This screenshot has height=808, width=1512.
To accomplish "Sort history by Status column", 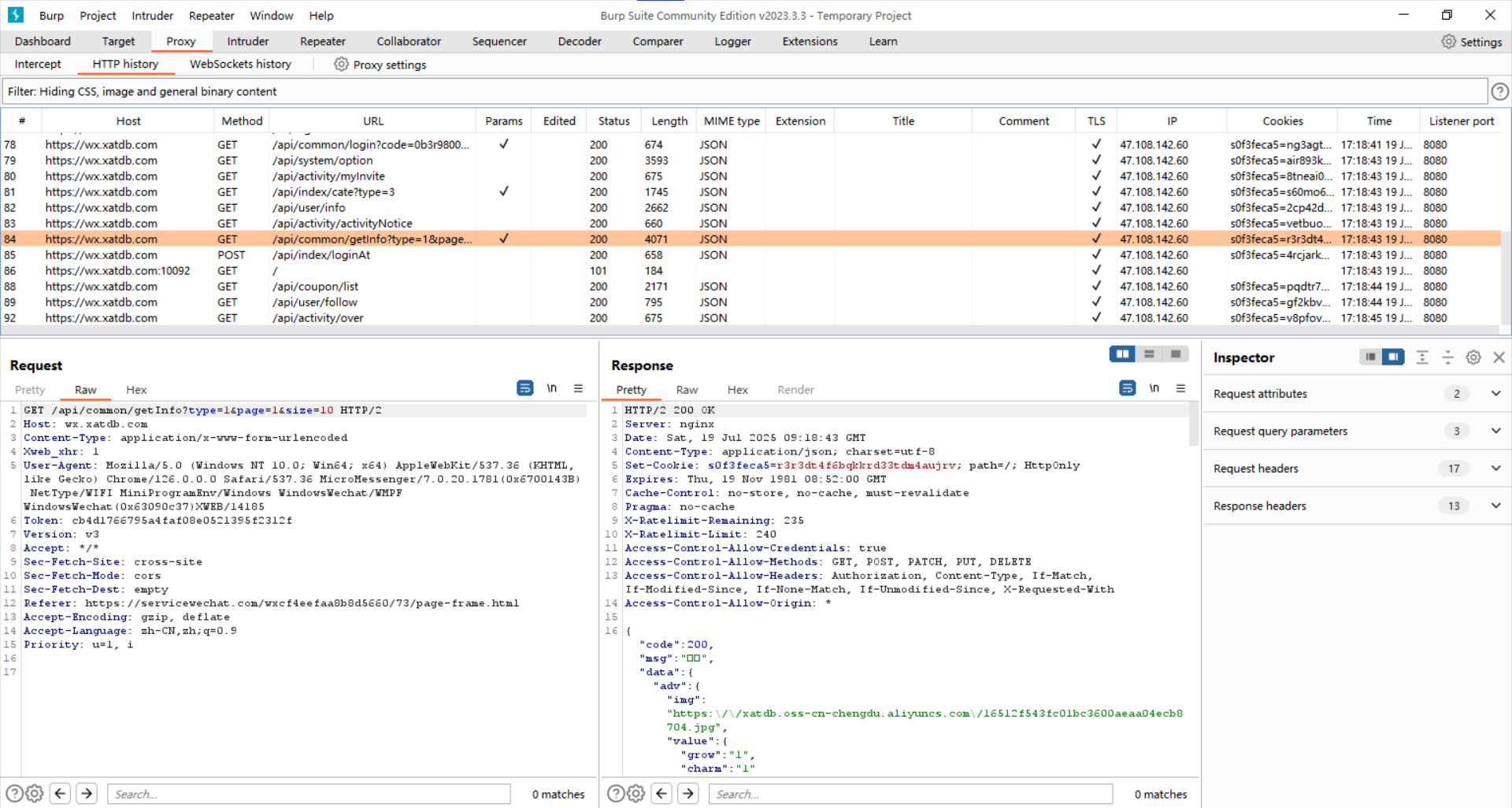I will (x=613, y=121).
